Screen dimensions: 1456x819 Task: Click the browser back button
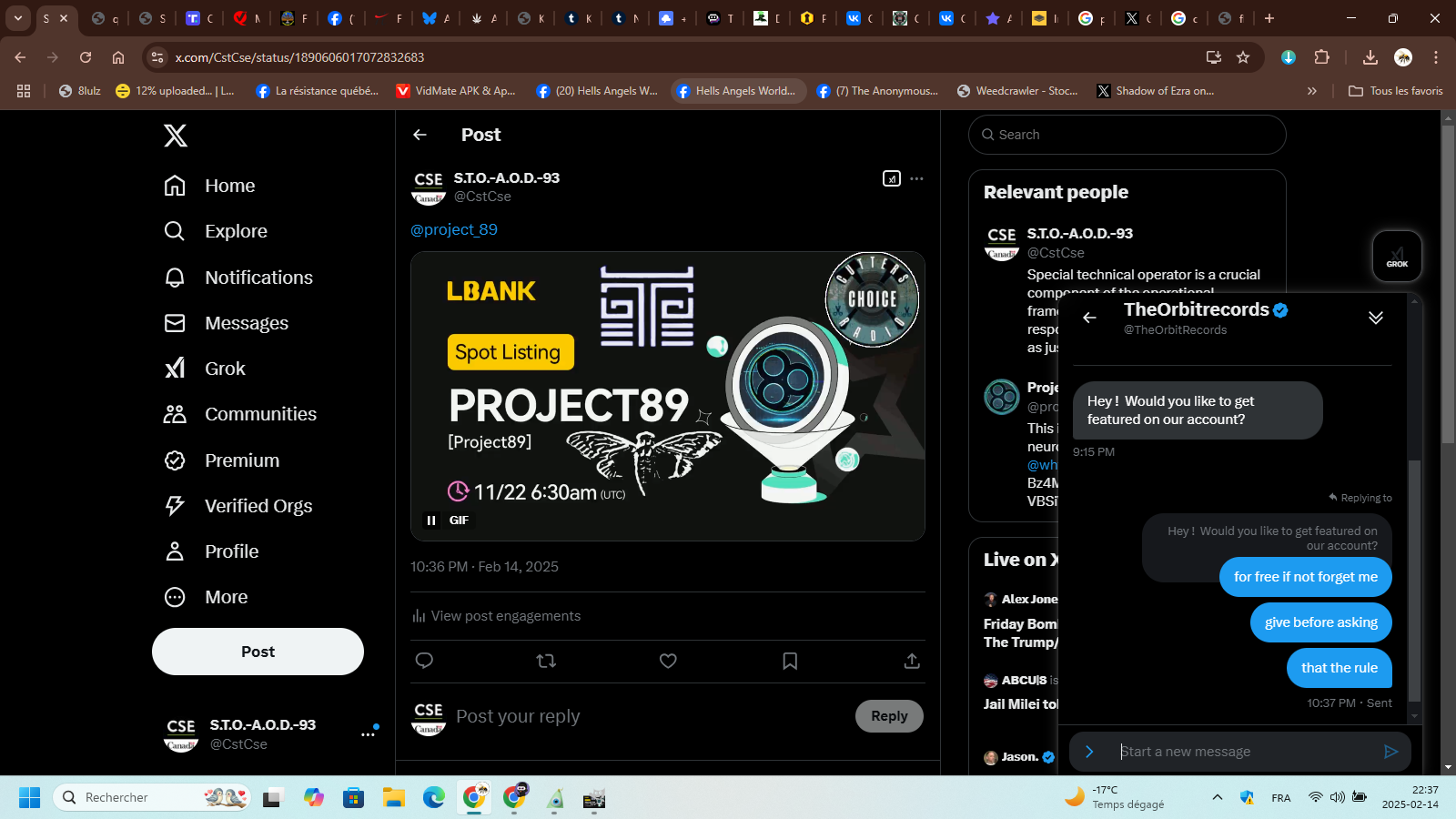[20, 57]
